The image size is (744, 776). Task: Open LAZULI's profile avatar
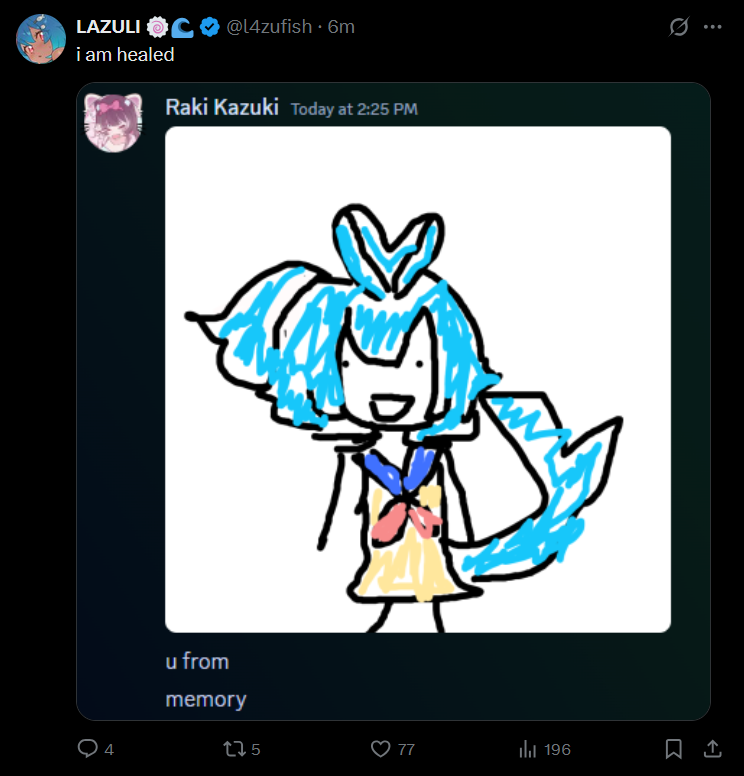coord(41,39)
